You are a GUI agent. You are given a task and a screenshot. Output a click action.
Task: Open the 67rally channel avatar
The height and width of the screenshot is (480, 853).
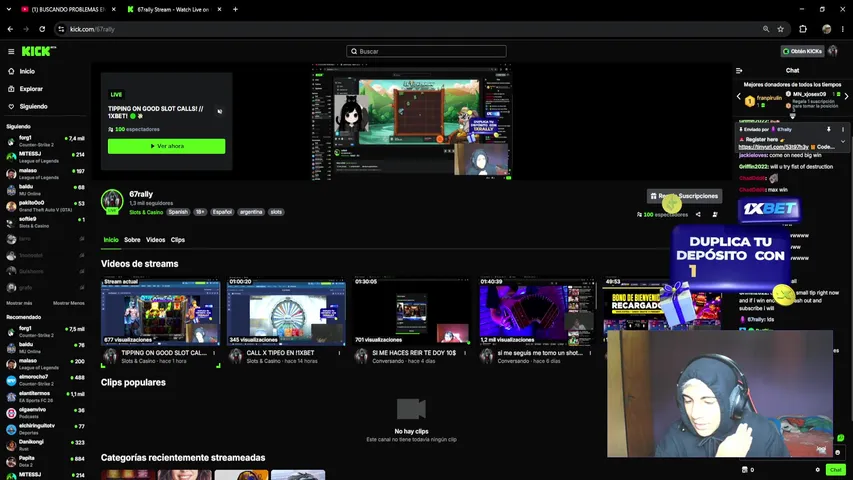point(112,201)
